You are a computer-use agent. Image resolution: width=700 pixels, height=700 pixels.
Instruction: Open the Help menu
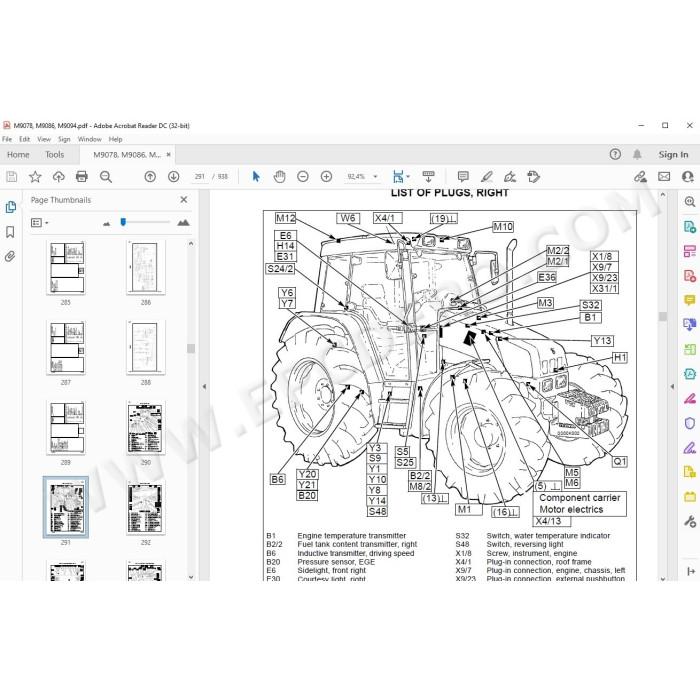pyautogui.click(x=115, y=139)
